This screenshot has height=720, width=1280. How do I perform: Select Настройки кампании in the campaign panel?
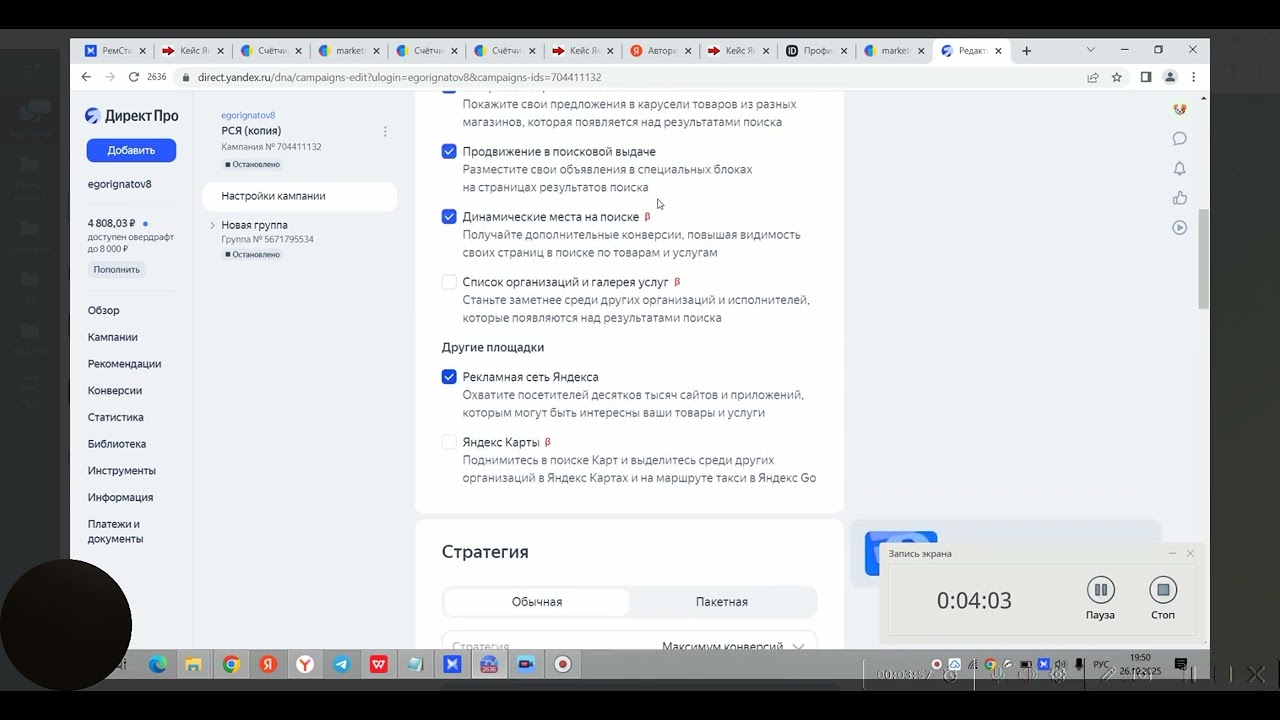point(299,196)
